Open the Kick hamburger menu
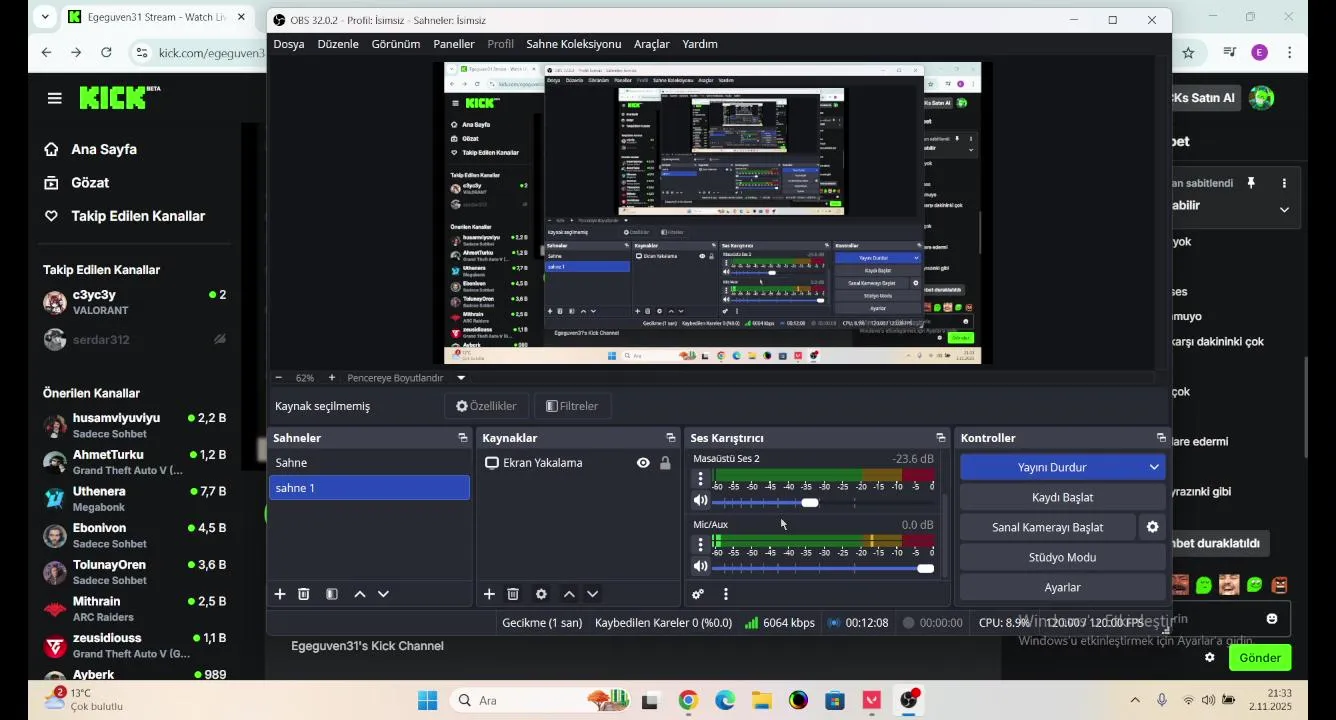 click(54, 98)
